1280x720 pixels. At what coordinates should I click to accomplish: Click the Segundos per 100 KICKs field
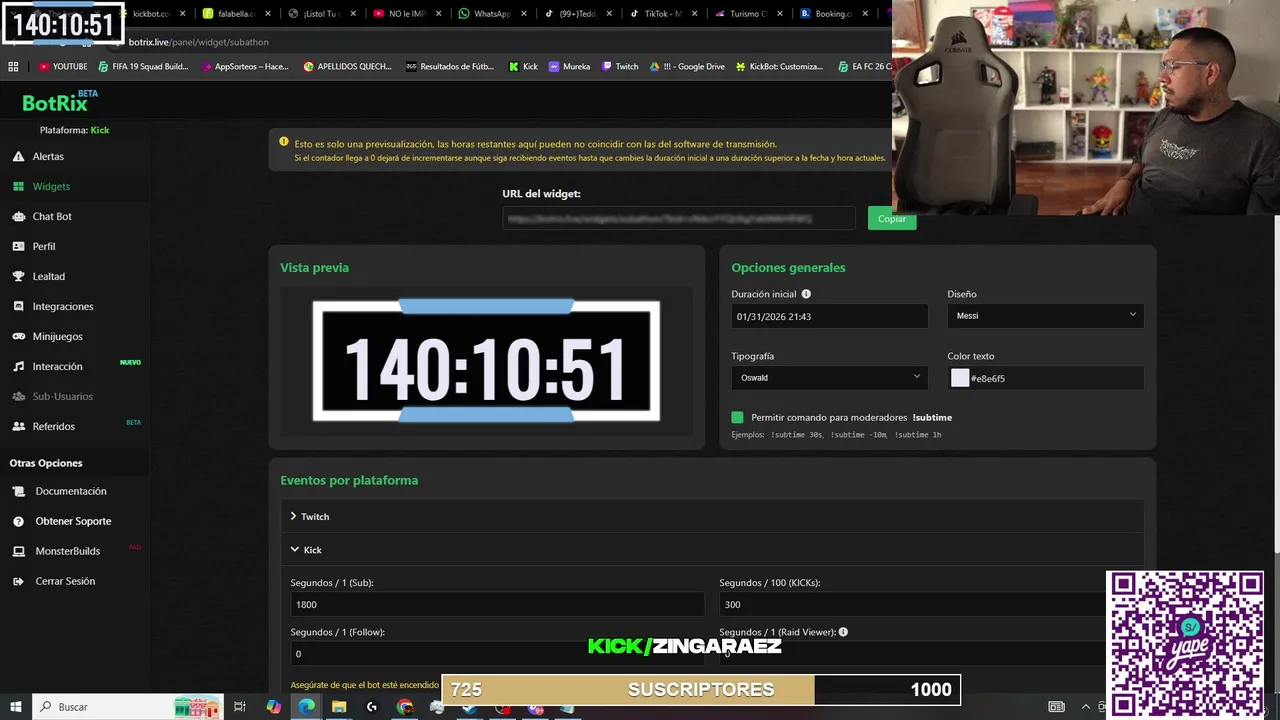coord(925,604)
